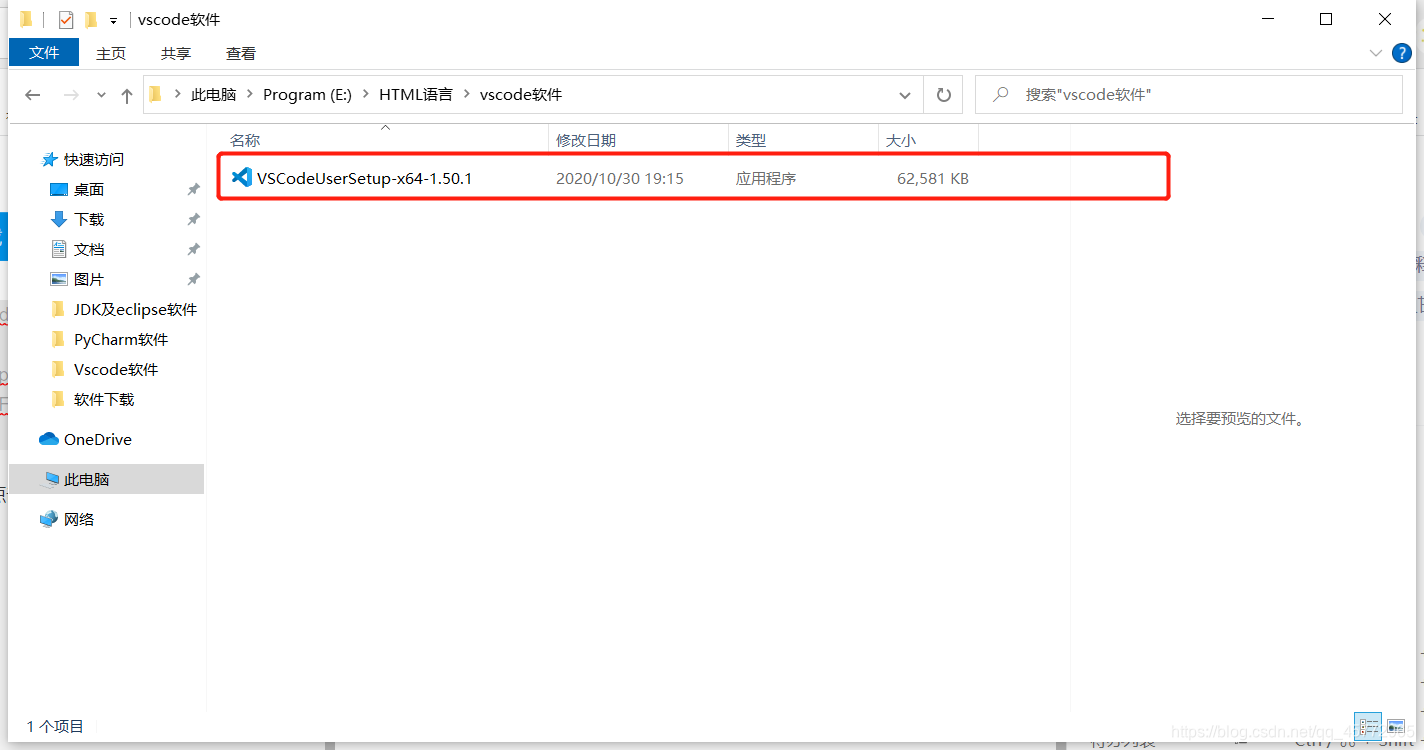1424x750 pixels.
Task: Click the HTML语言 breadcrumb segment
Action: tap(416, 95)
